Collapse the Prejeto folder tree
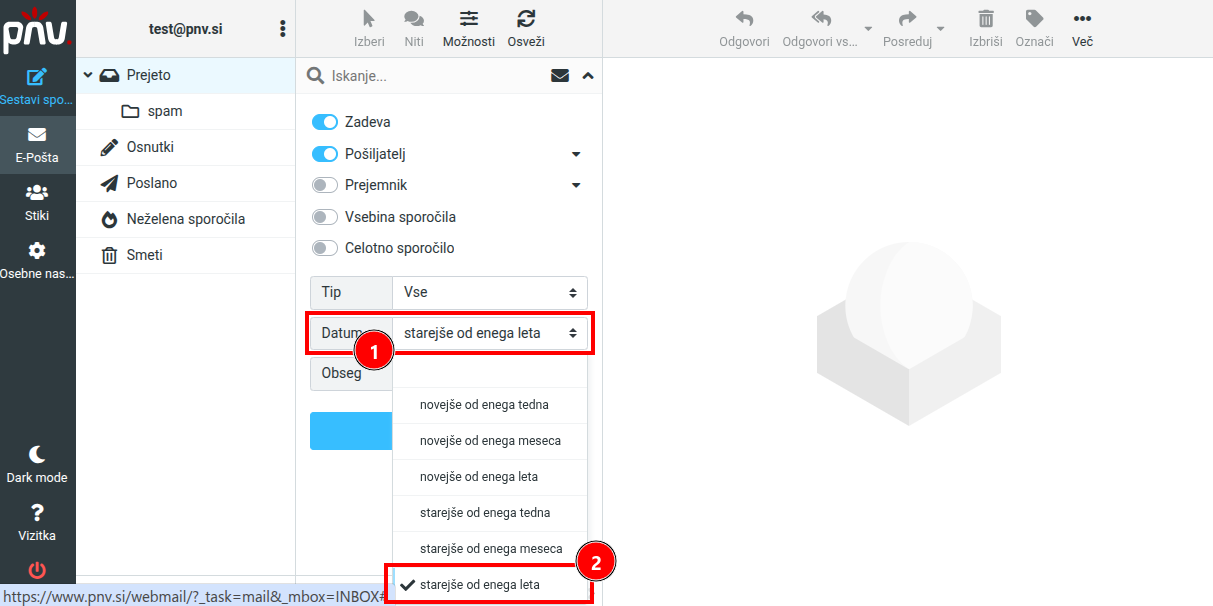Screen dimensions: 1213x606 pyautogui.click(x=88, y=75)
